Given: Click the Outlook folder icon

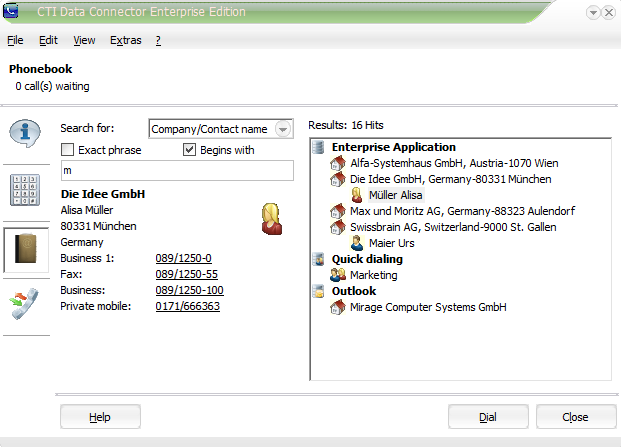Looking at the screenshot, I should pos(319,291).
